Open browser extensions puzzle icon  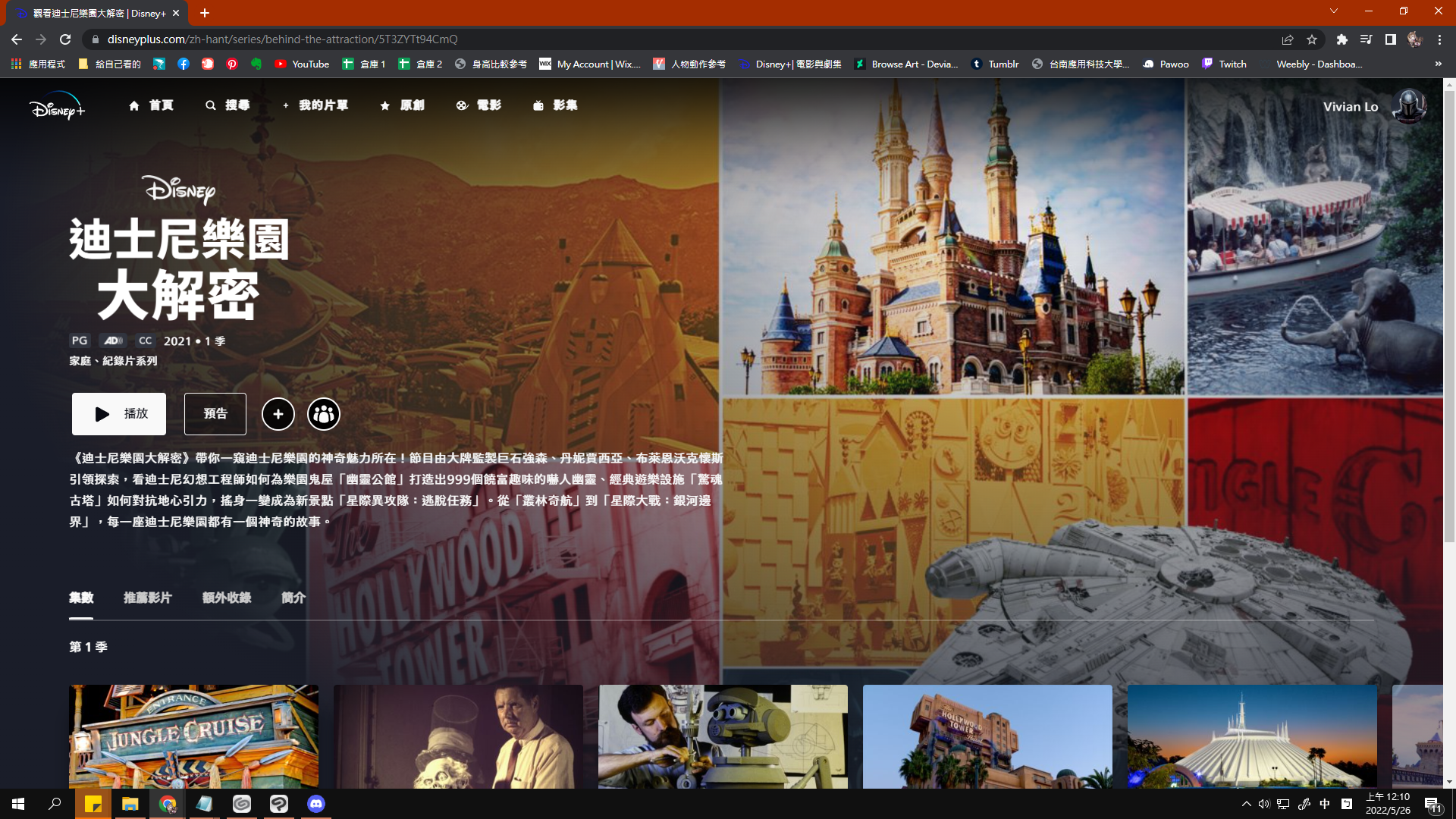click(x=1341, y=39)
